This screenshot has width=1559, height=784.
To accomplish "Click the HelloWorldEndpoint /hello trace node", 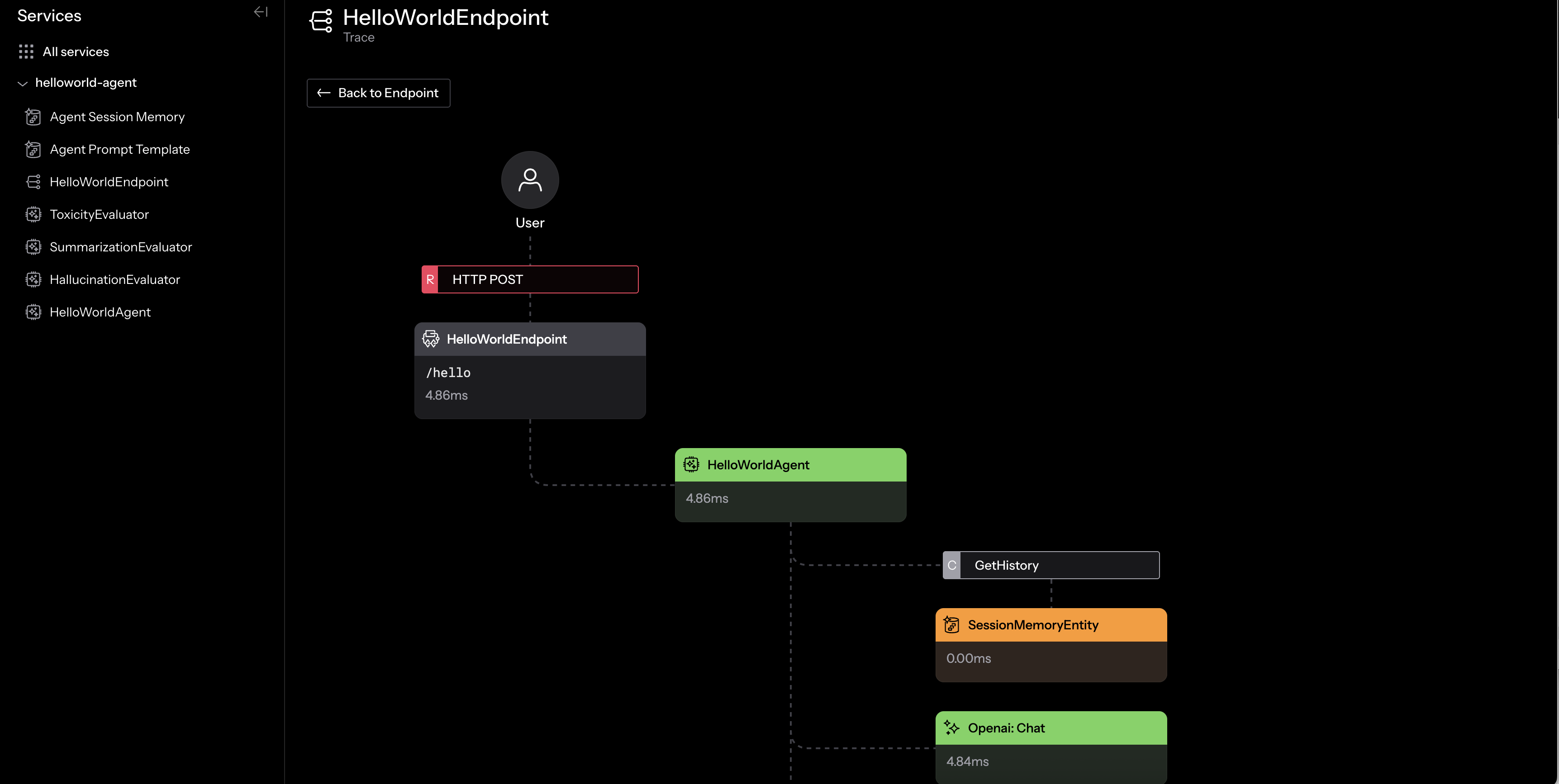I will click(530, 371).
